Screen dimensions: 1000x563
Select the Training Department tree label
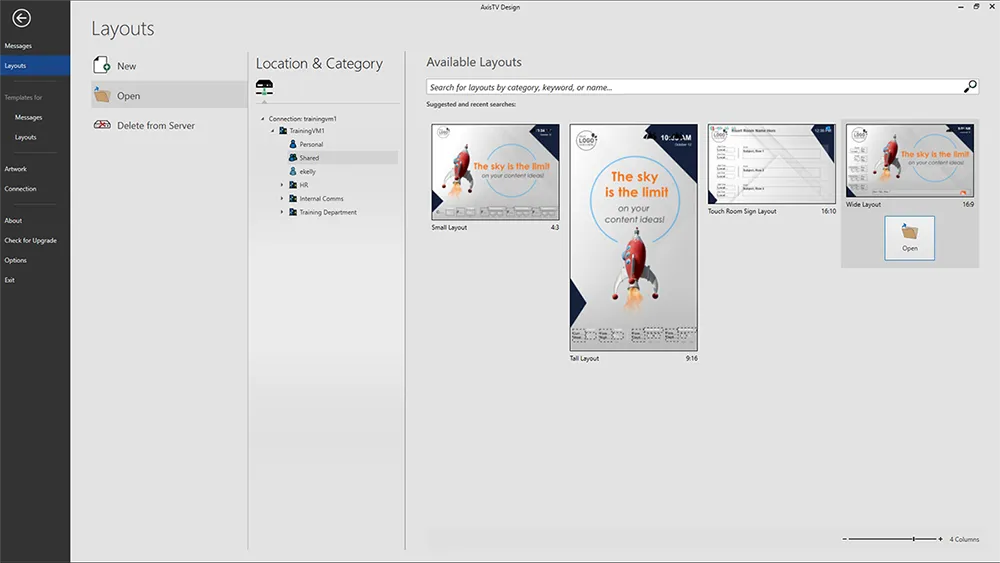[x=328, y=212]
